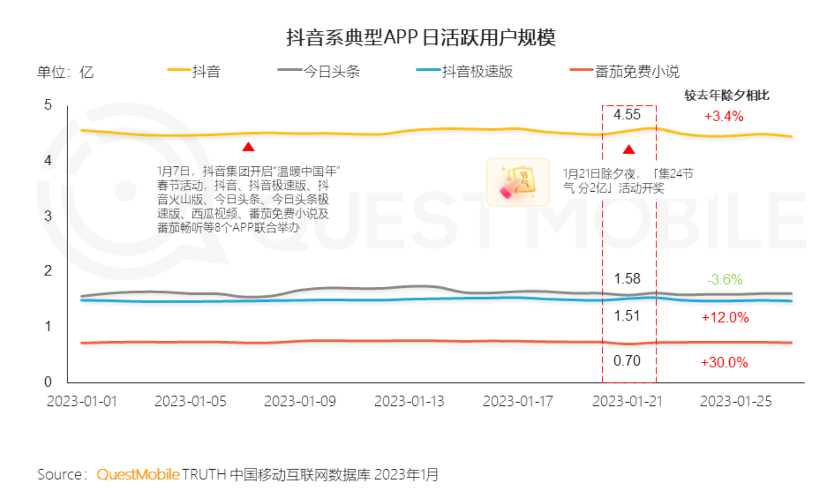The image size is (830, 494).
Task: Click the 4.55 data label
Action: pyautogui.click(x=627, y=116)
